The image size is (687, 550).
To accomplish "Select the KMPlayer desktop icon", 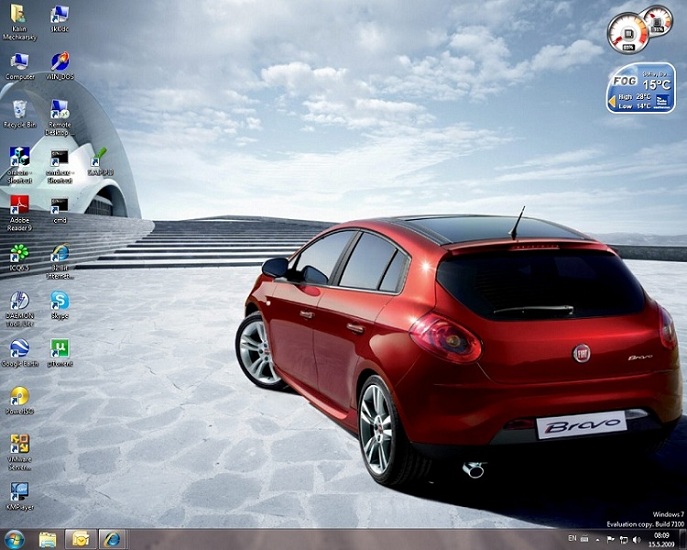I will [x=19, y=491].
